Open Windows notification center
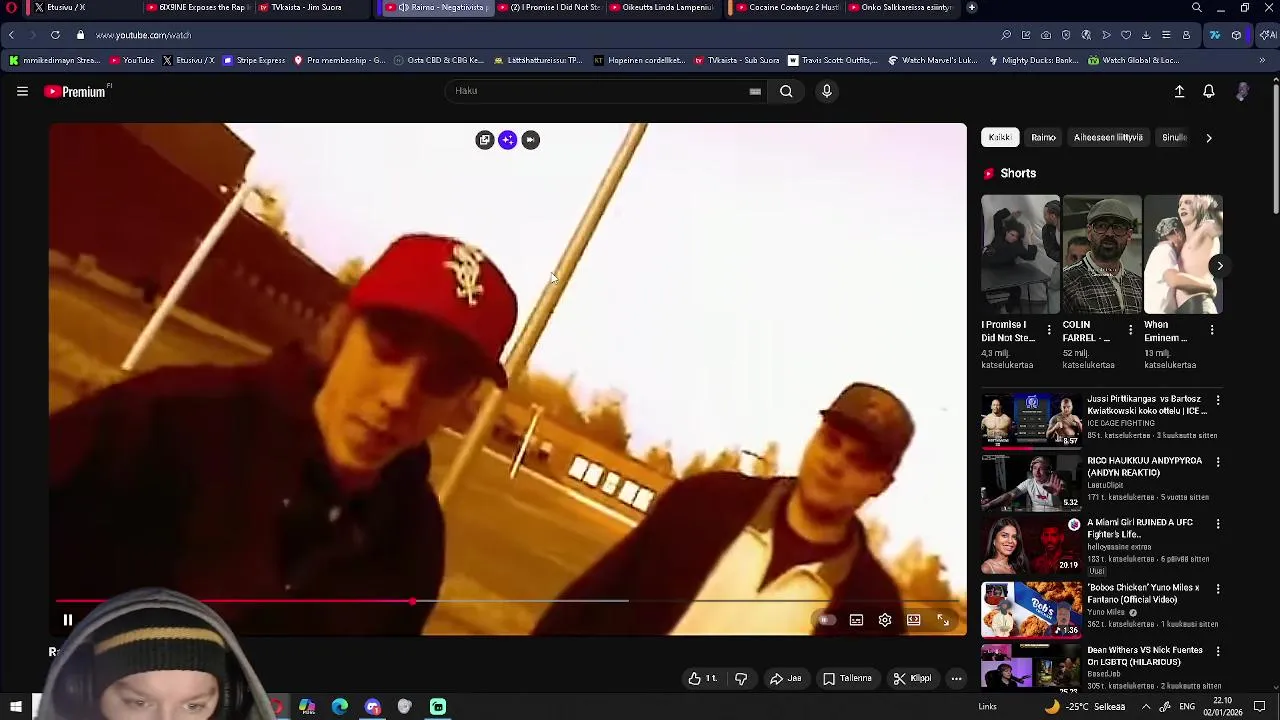The image size is (1280, 720). (1259, 707)
